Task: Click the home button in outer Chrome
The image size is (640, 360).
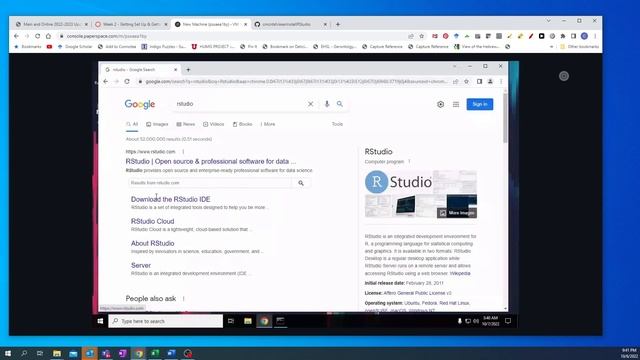Action: (x=48, y=36)
